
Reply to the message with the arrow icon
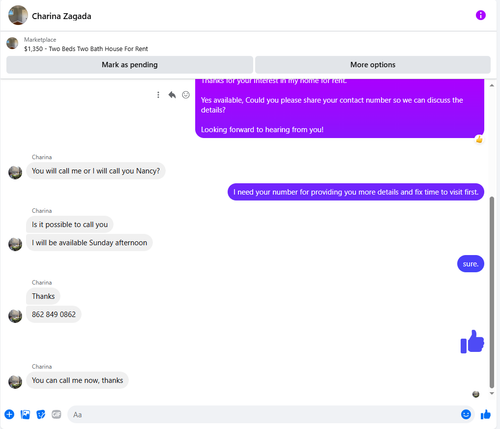(172, 95)
